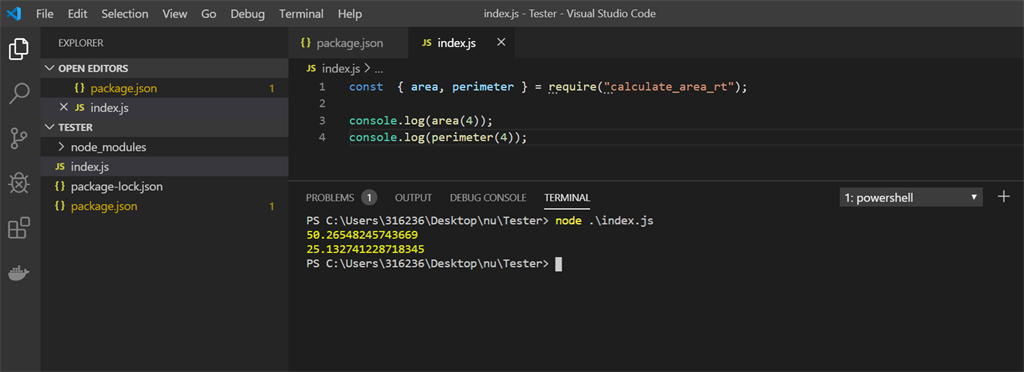Click index.js breadcrumb above the editor
The image size is (1024, 372).
[341, 68]
